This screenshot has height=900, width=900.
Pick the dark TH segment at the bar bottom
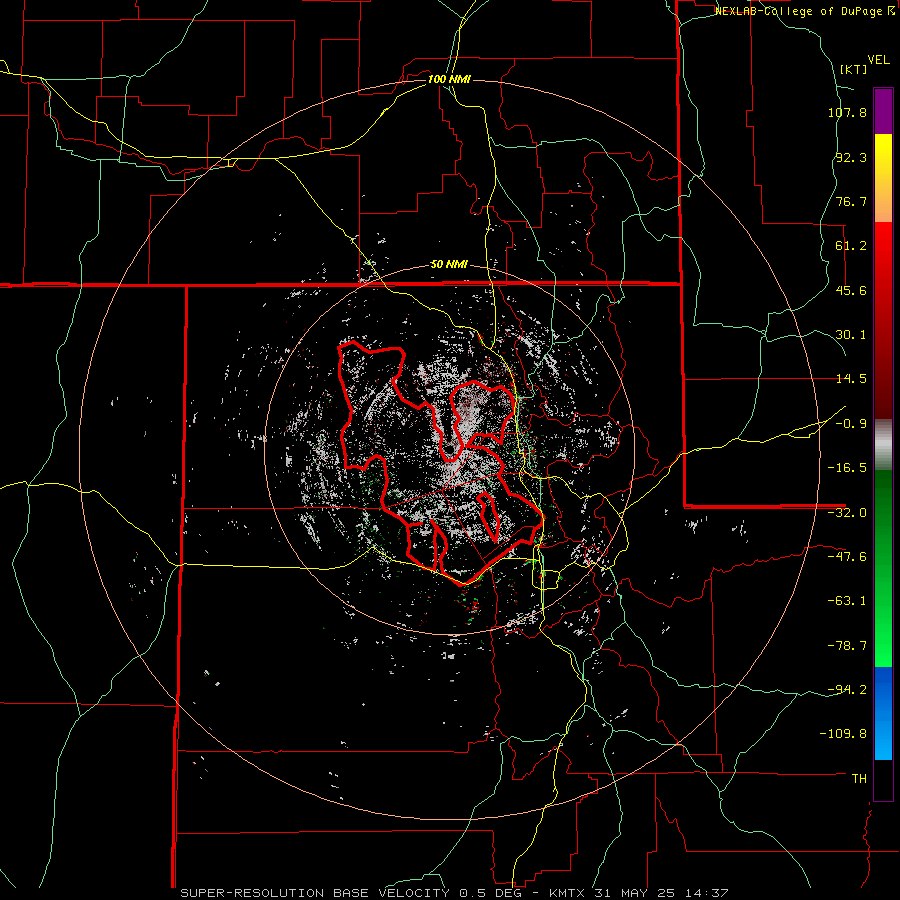pos(883,779)
